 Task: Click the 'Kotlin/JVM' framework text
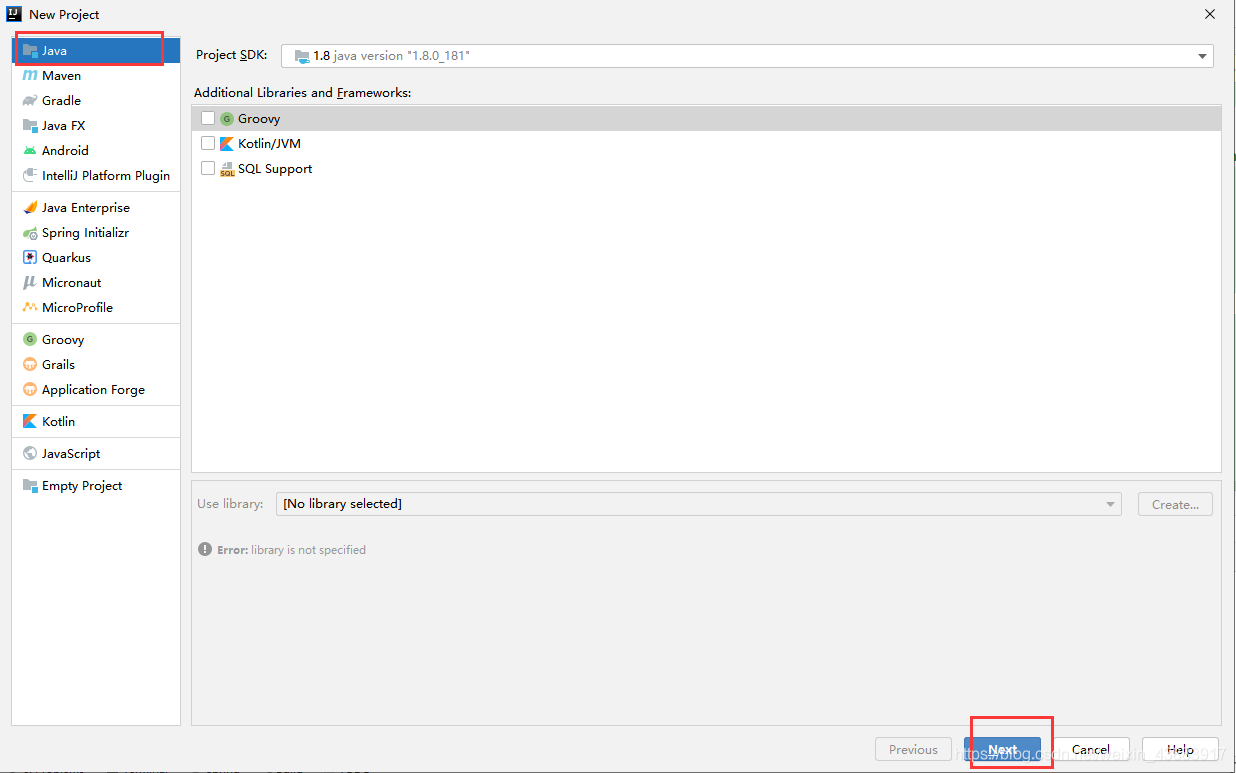(269, 144)
